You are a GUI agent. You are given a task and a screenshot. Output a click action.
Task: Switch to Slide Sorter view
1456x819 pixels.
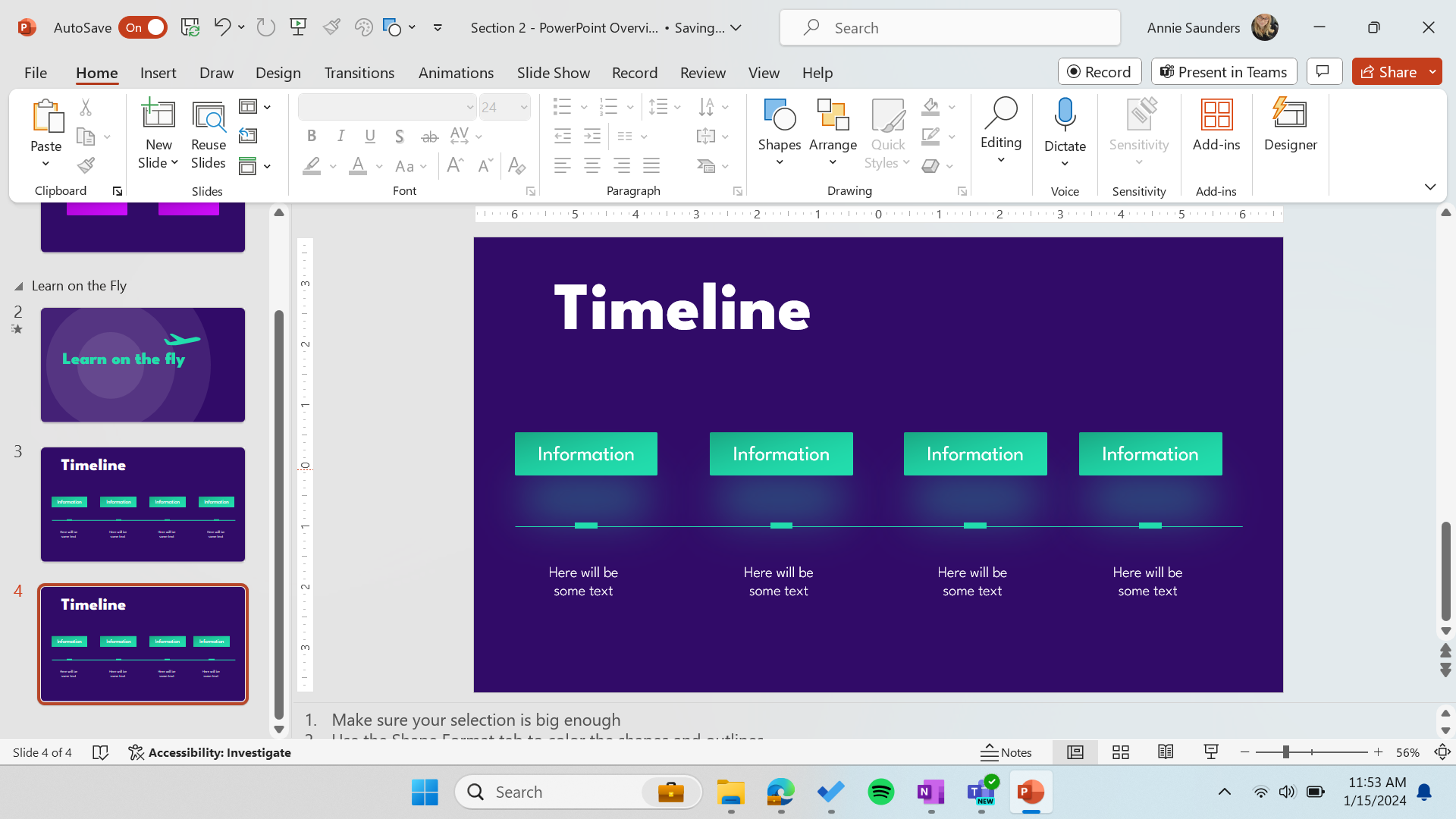[1120, 752]
